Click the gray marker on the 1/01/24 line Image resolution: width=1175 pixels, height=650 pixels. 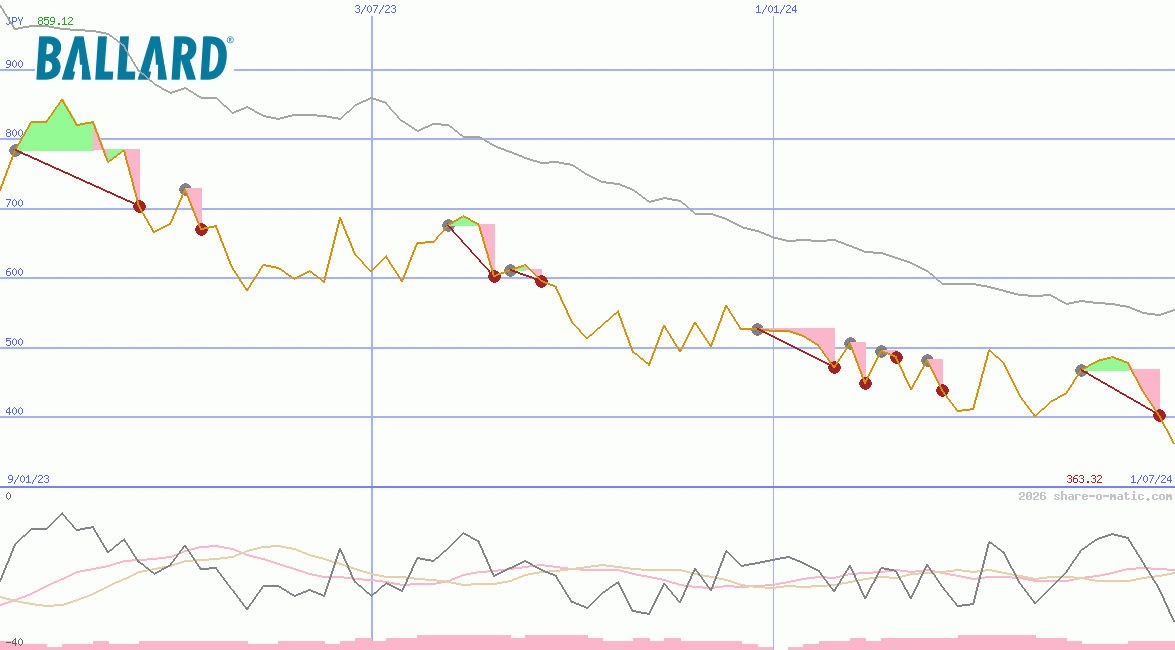[x=757, y=329]
